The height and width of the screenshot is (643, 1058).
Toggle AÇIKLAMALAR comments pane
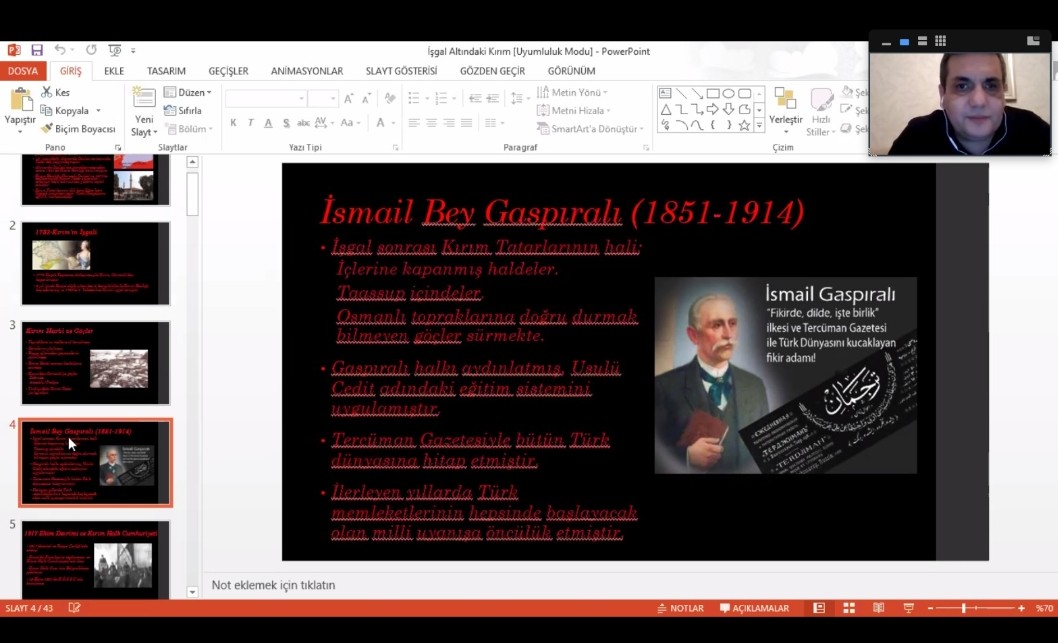(754, 608)
